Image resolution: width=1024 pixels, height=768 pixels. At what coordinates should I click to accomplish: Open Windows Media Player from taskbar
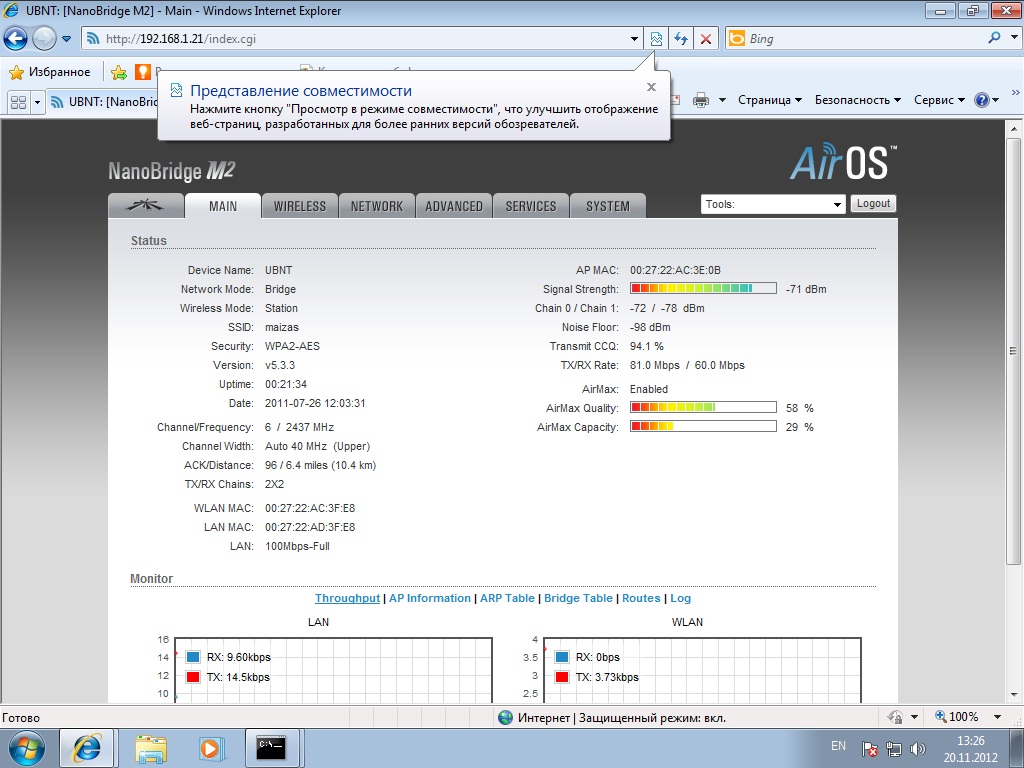tap(210, 748)
